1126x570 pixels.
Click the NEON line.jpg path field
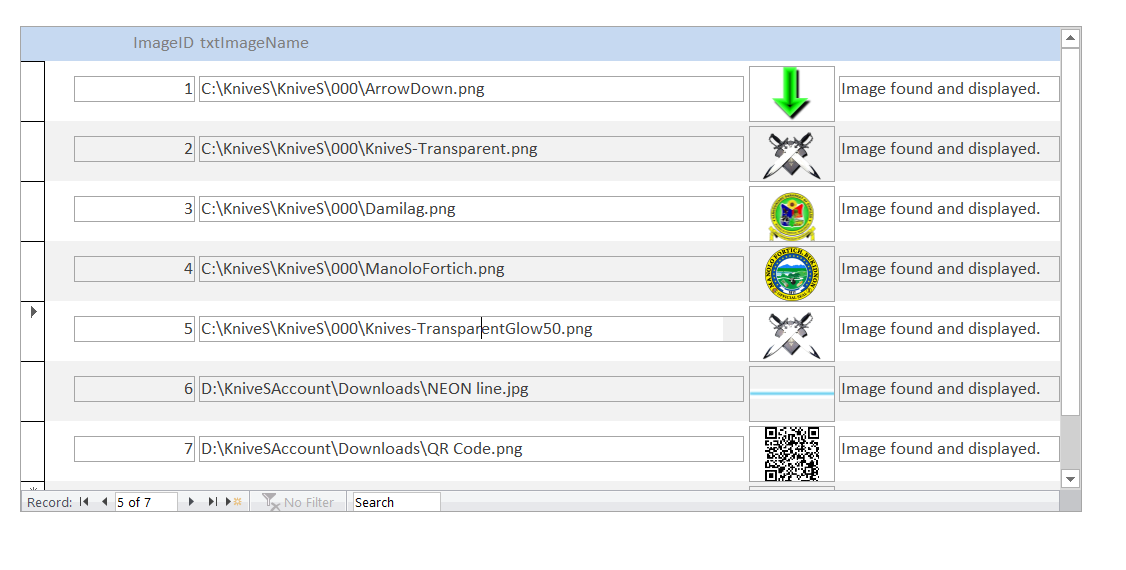[471, 389]
